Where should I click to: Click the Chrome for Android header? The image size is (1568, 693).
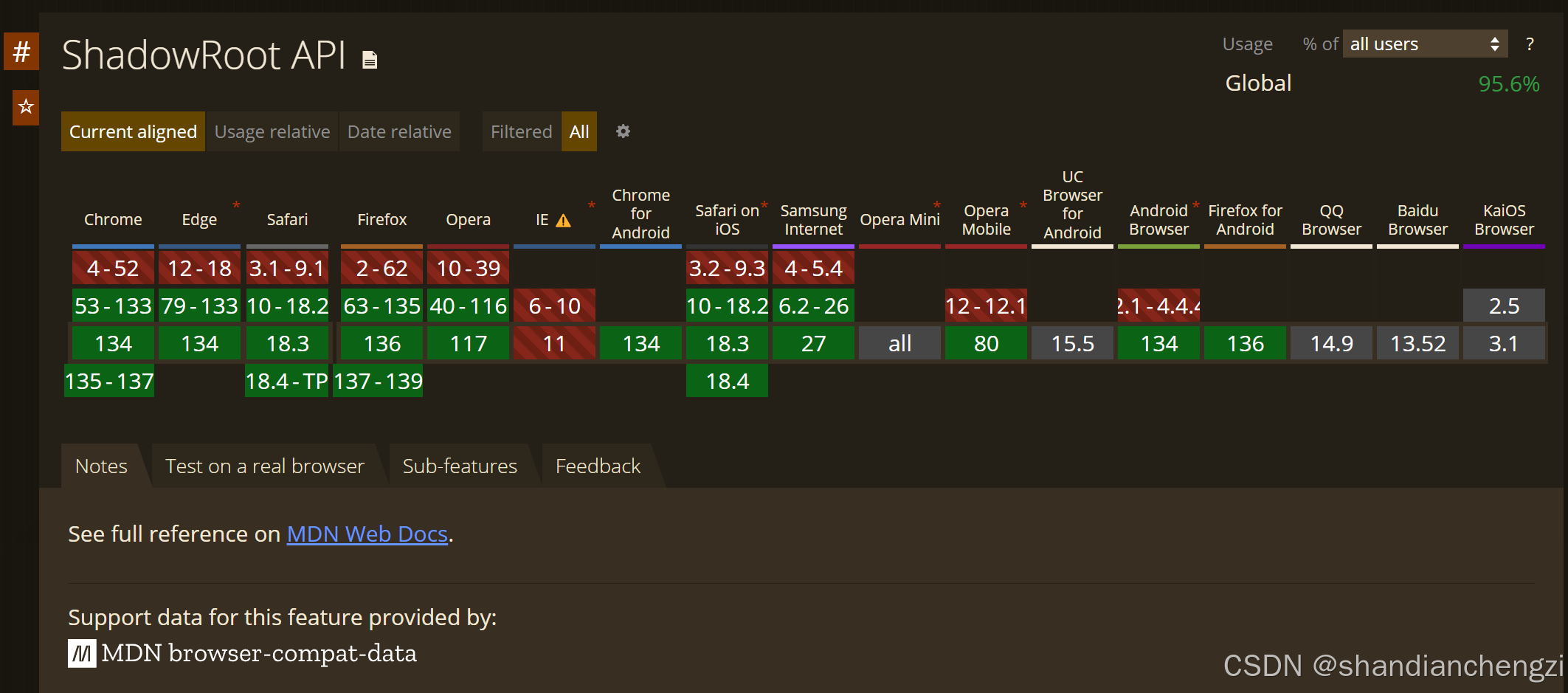point(640,214)
